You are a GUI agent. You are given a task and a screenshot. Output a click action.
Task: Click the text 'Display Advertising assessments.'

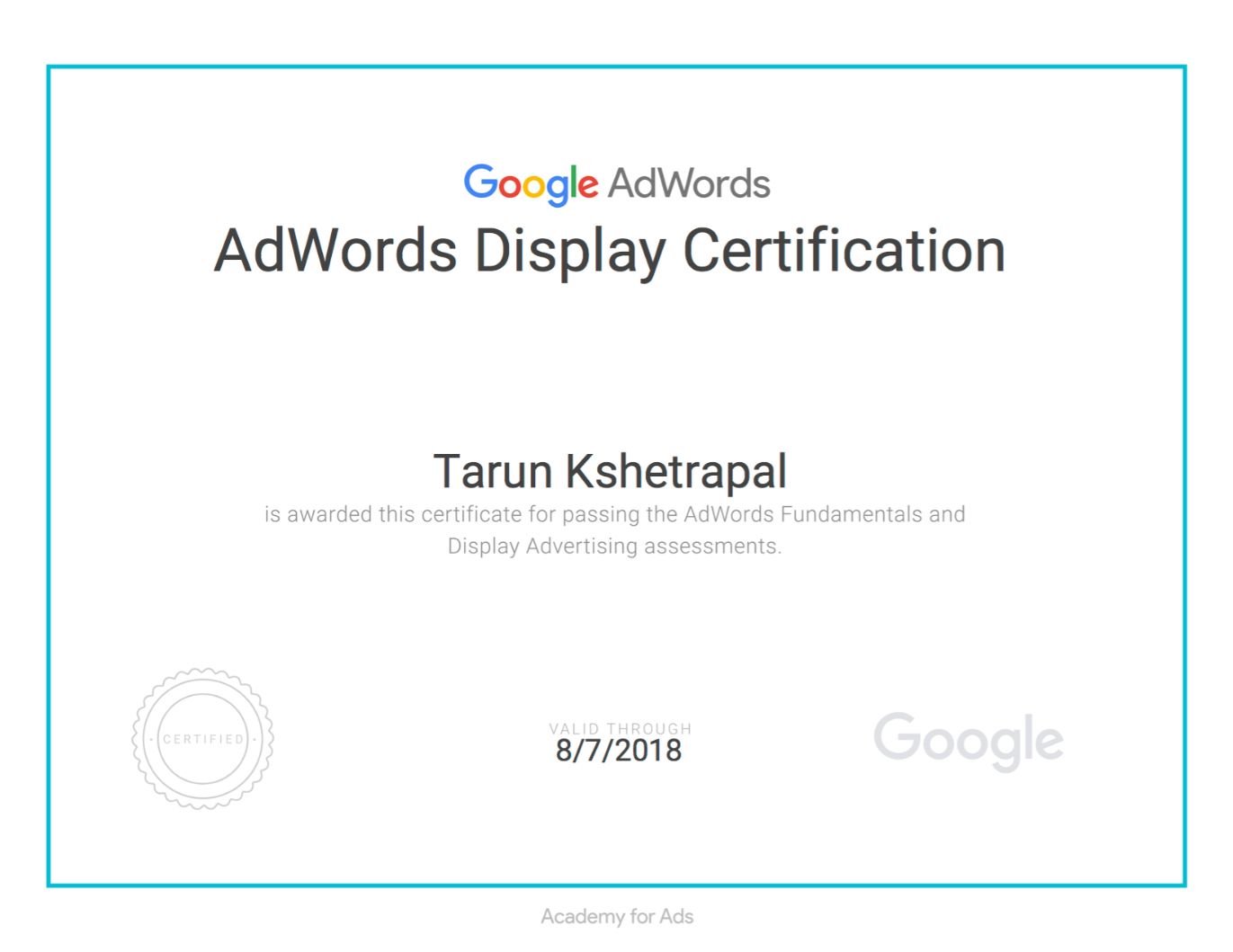(x=615, y=546)
